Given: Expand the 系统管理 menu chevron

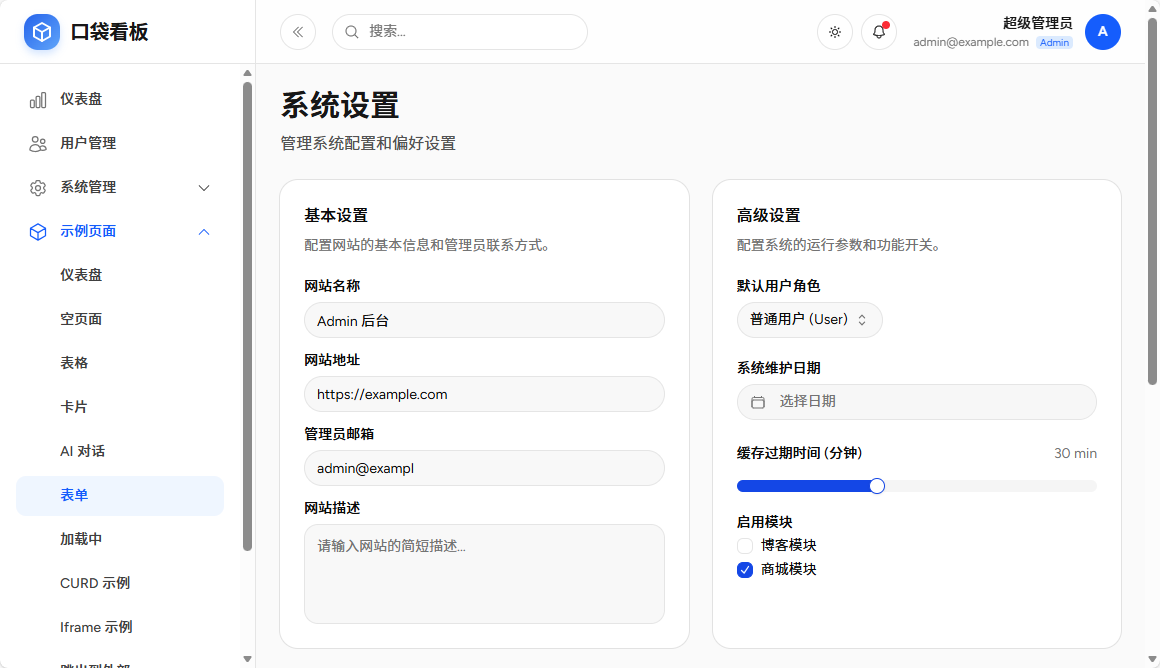Looking at the screenshot, I should 204,187.
